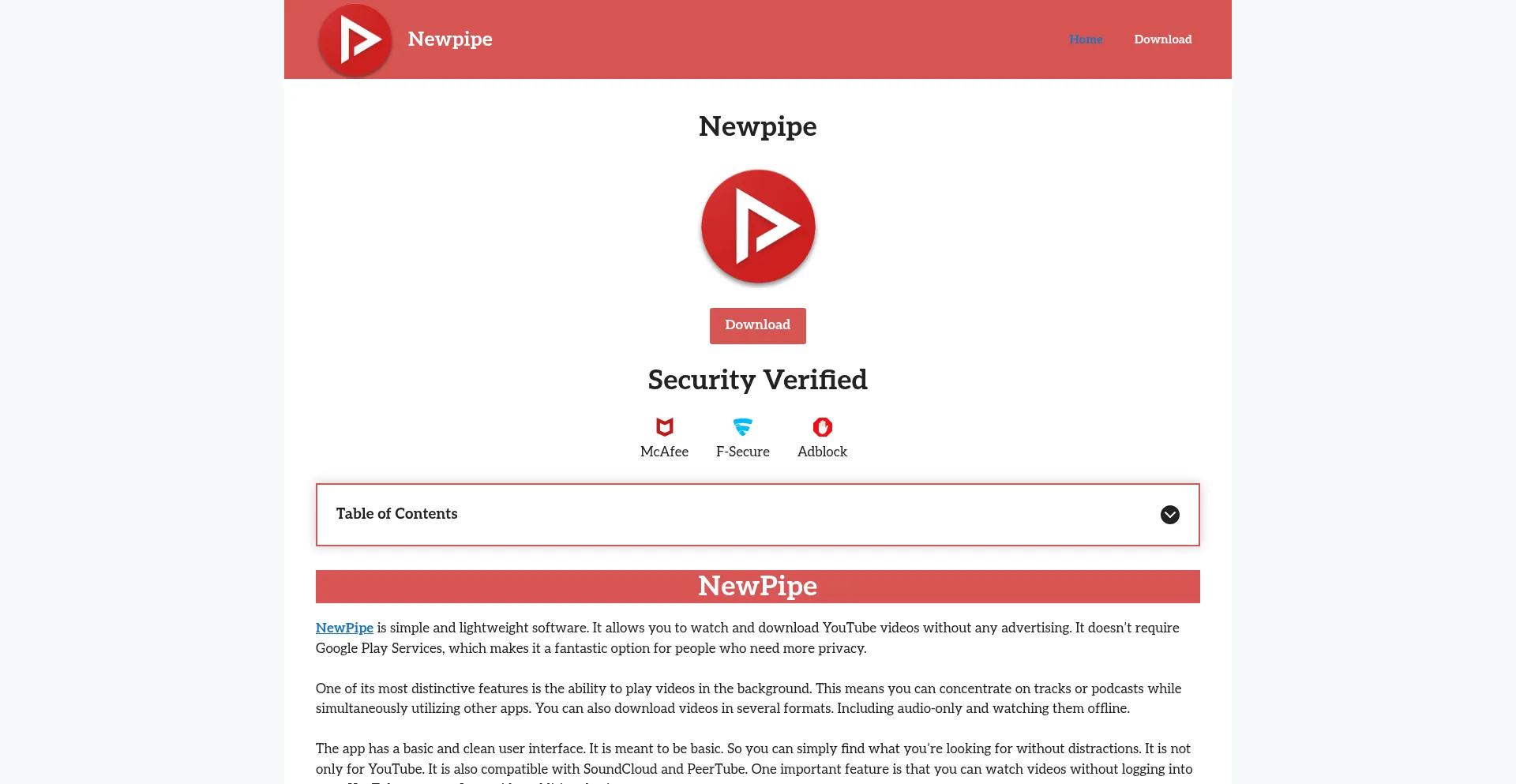1516x784 pixels.
Task: Click the Adblock stop-hand icon
Action: (x=822, y=427)
